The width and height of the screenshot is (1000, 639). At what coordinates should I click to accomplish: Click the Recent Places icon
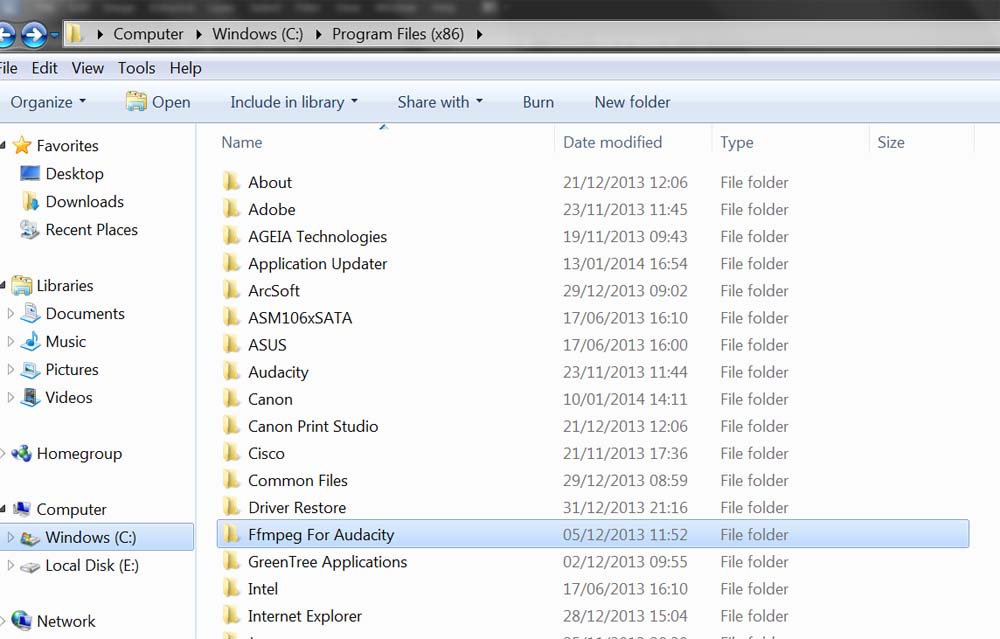30,230
